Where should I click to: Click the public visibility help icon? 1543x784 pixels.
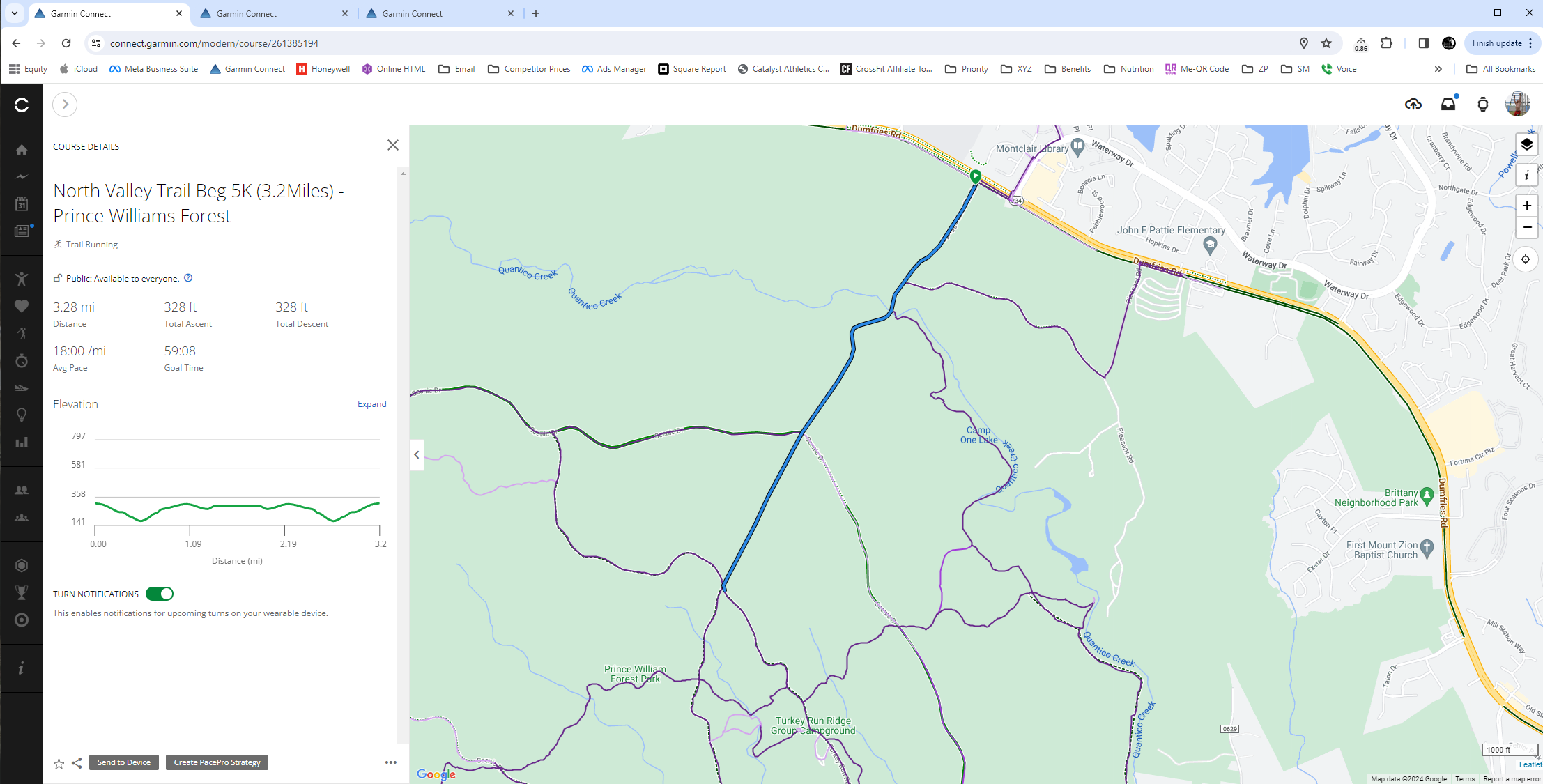click(188, 278)
